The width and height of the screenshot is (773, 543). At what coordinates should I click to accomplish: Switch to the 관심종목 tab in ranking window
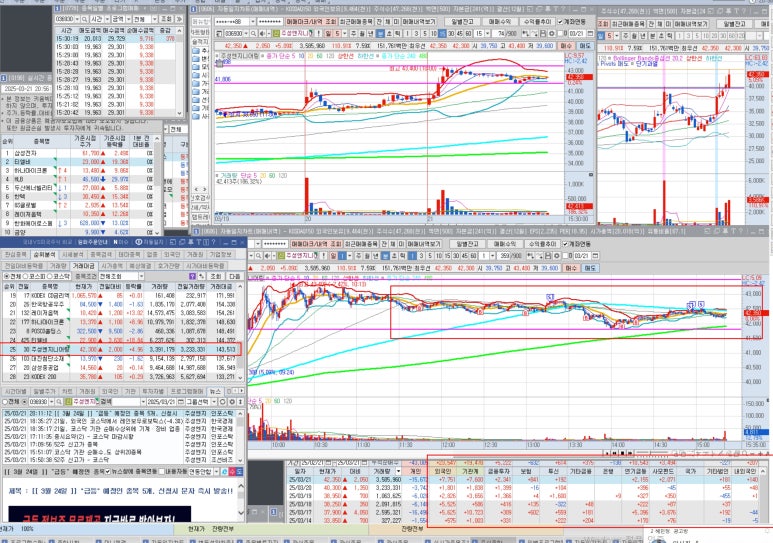[x=16, y=254]
